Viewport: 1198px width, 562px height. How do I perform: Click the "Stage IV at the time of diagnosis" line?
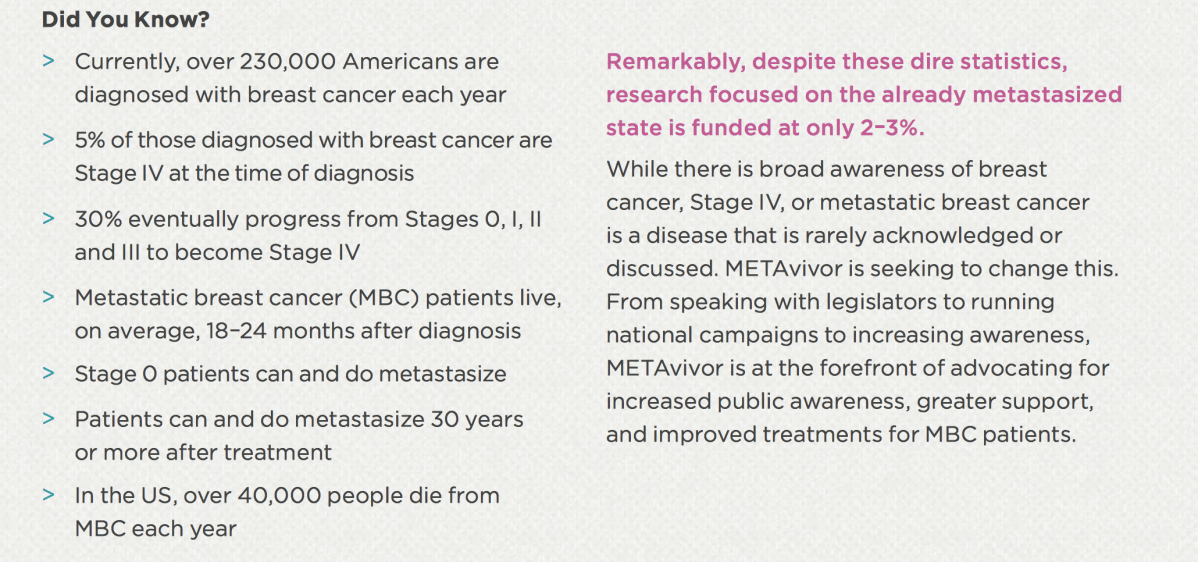pos(244,173)
